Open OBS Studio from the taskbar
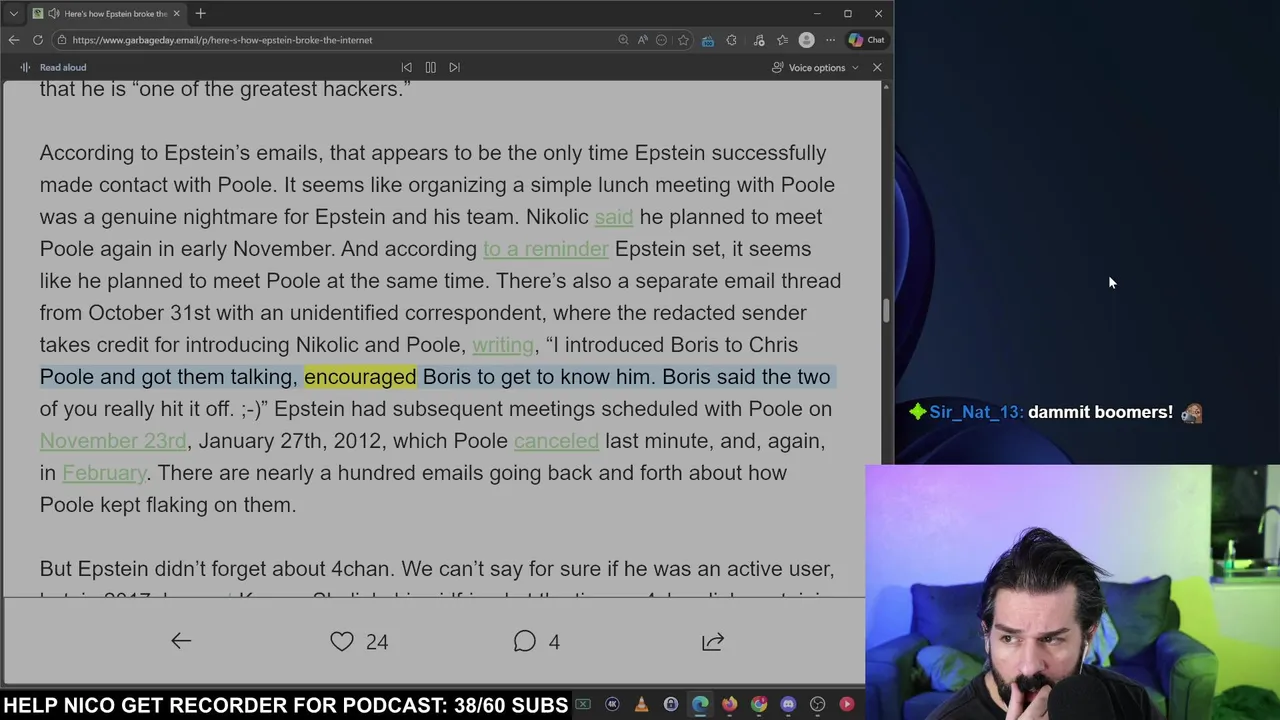 point(817,705)
